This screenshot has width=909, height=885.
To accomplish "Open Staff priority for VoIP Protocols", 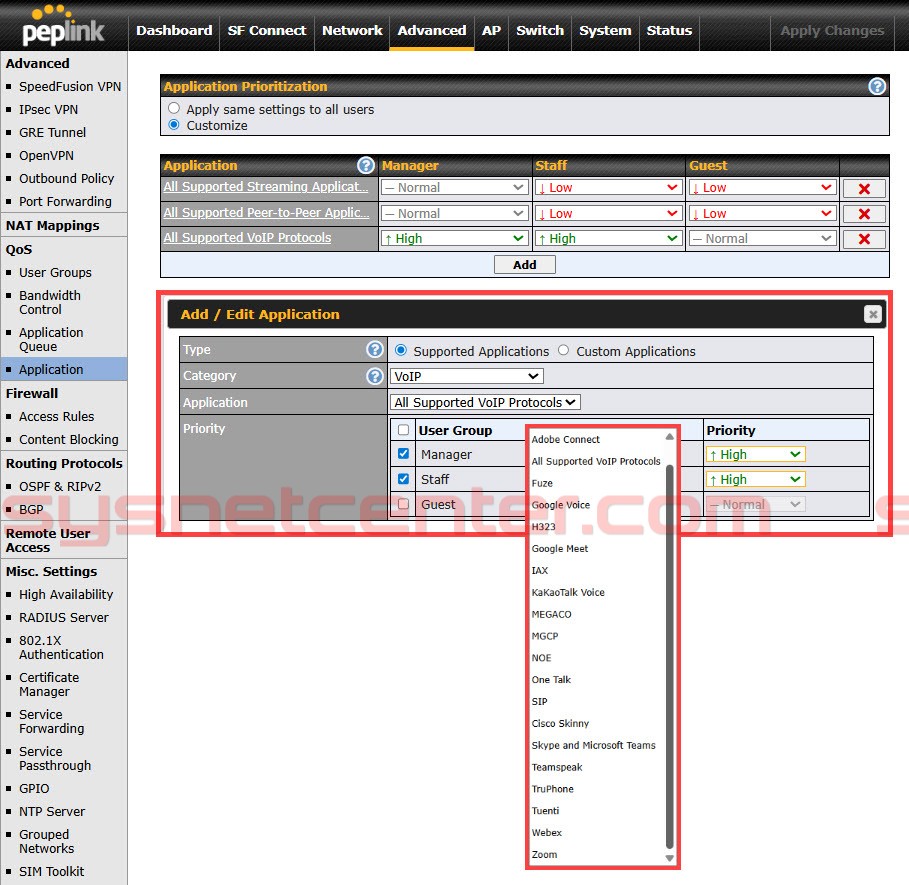I will (608, 239).
